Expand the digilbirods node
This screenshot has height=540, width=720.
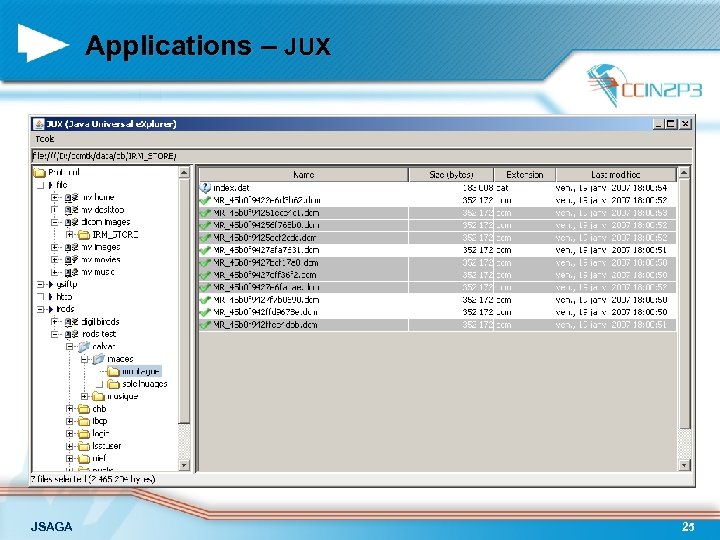pyautogui.click(x=55, y=321)
